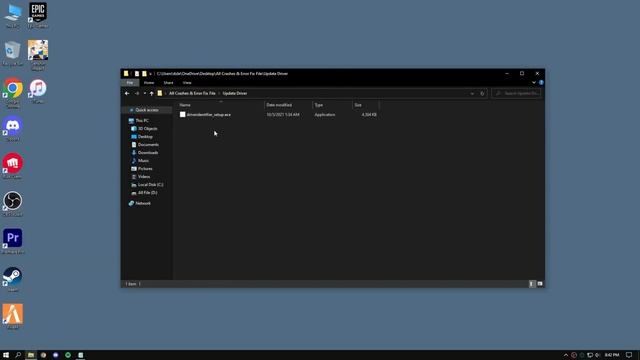This screenshot has height=360, width=640.
Task: Go up one folder level
Action: [151, 93]
